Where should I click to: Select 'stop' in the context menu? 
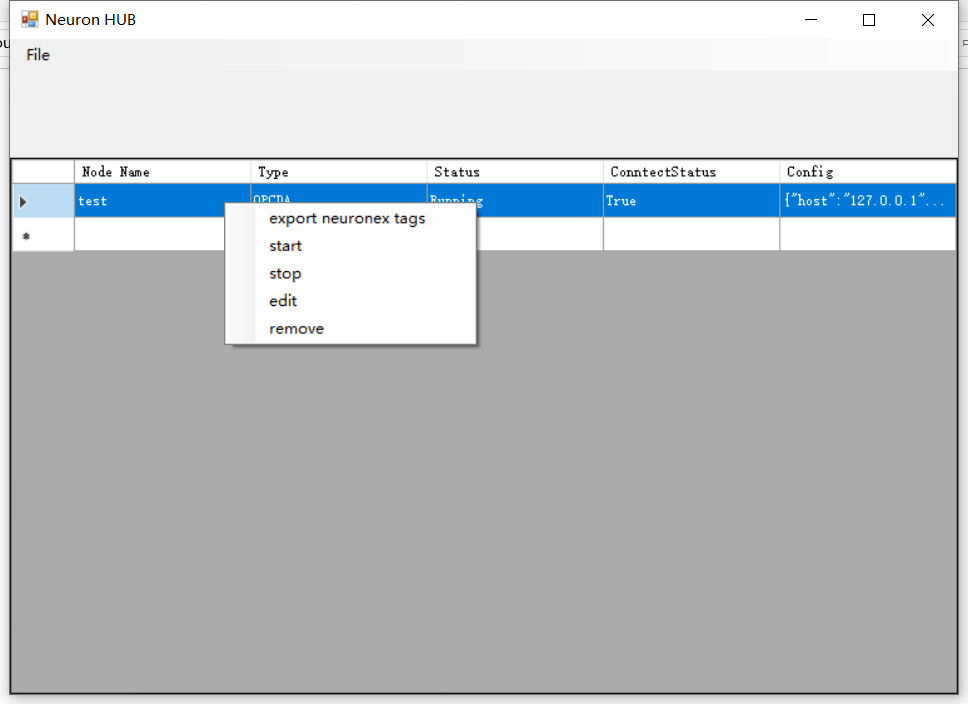[284, 273]
